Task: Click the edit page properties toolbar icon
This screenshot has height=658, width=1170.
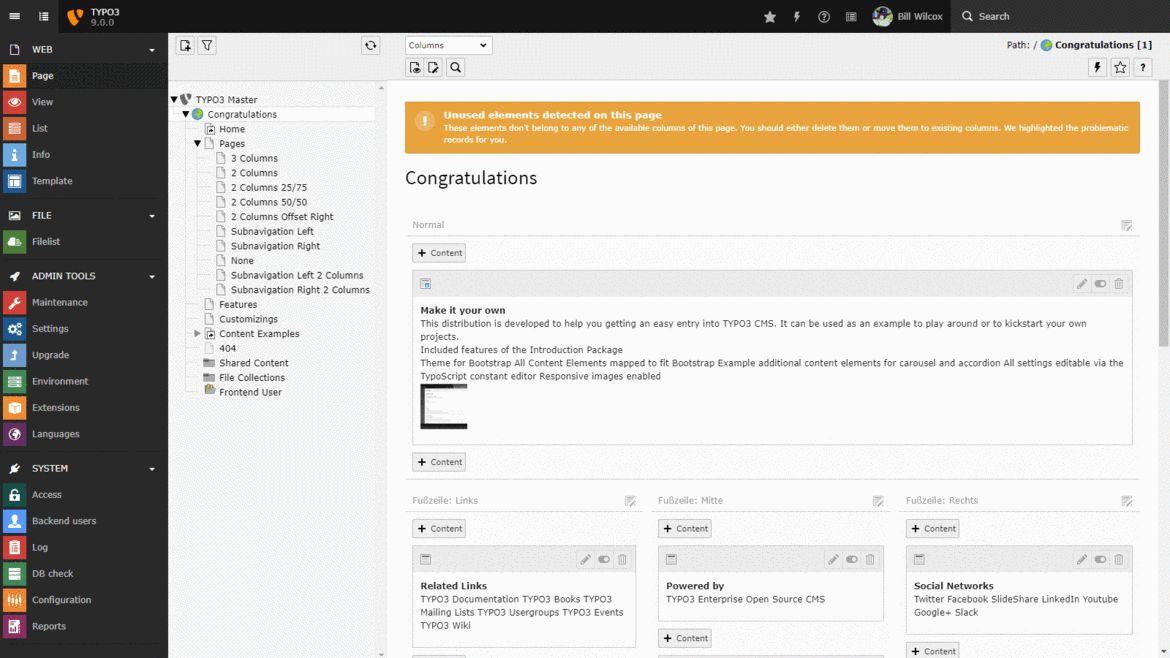Action: coord(434,68)
